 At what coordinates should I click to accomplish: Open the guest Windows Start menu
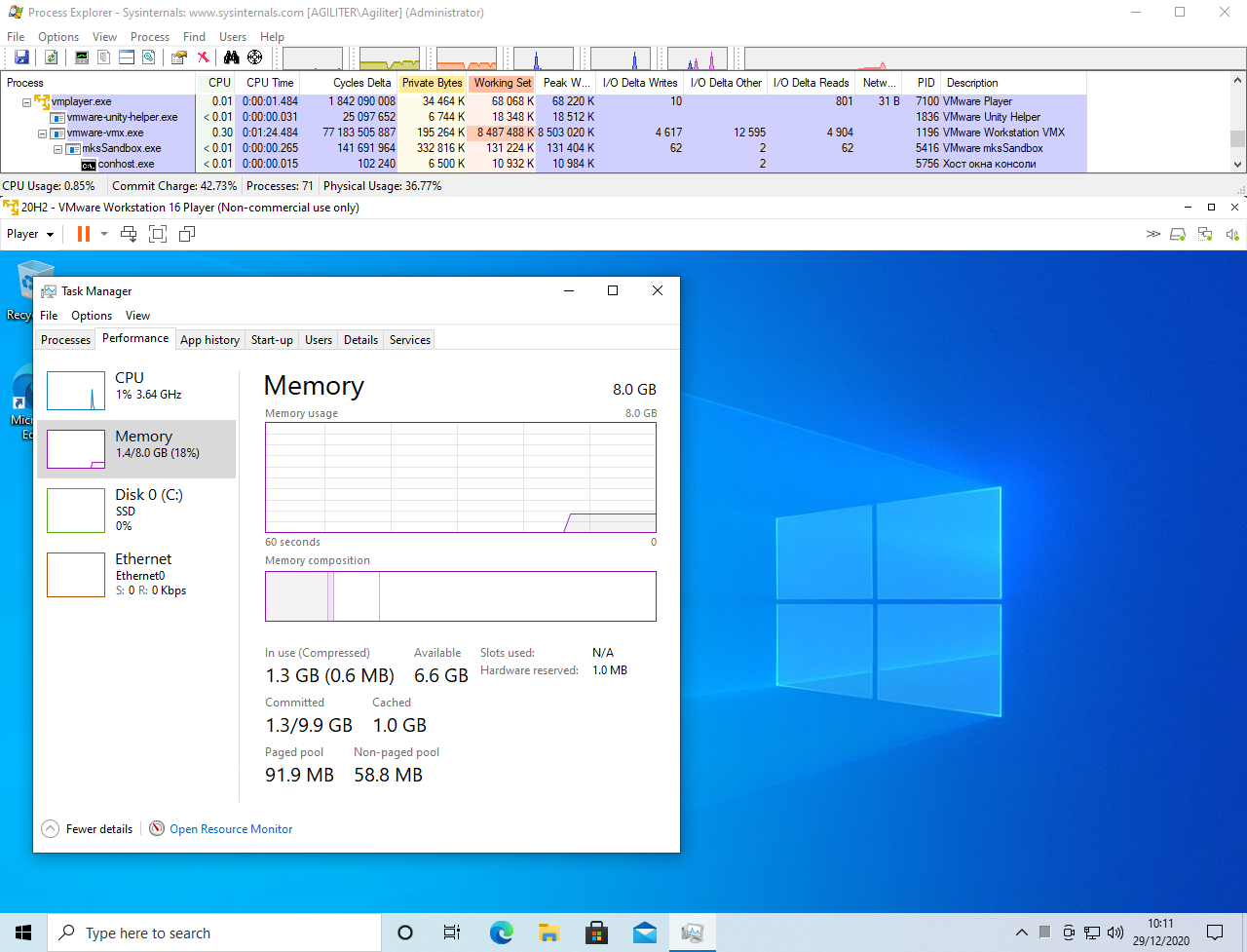tap(23, 933)
